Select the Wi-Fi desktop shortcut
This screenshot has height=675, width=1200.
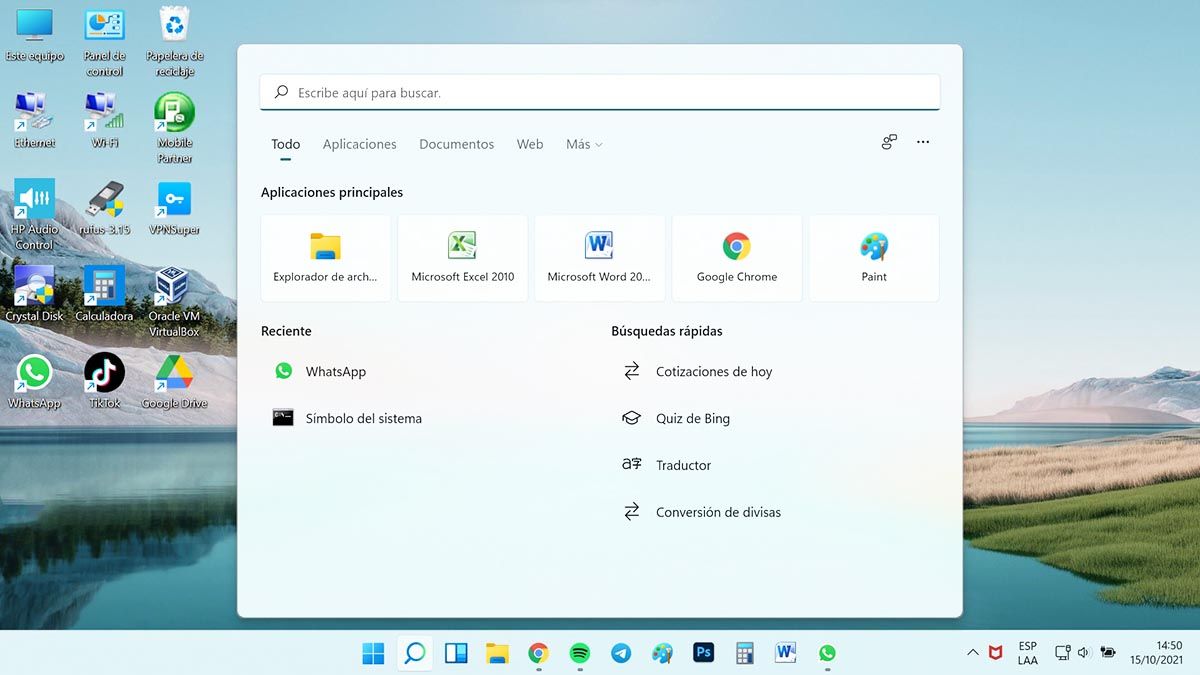click(104, 121)
